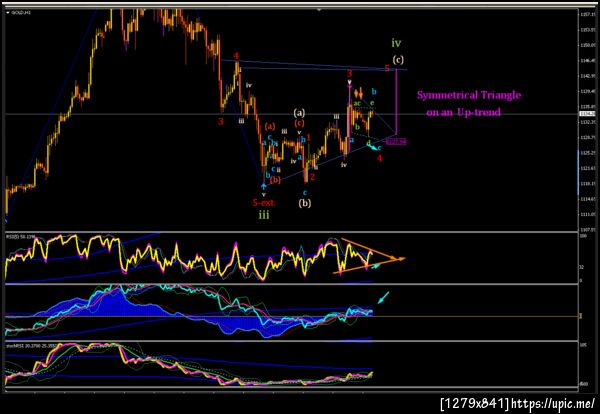
Task: Select the 'on an Up-trend' annotation
Action: pos(463,112)
